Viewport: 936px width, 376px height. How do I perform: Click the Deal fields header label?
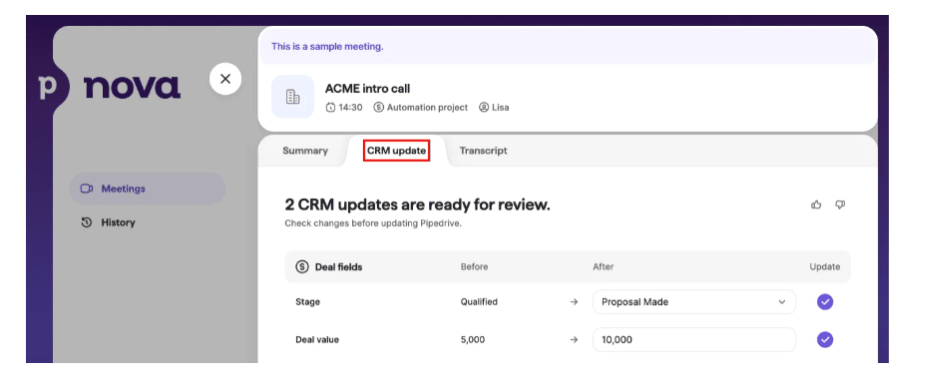click(x=338, y=267)
